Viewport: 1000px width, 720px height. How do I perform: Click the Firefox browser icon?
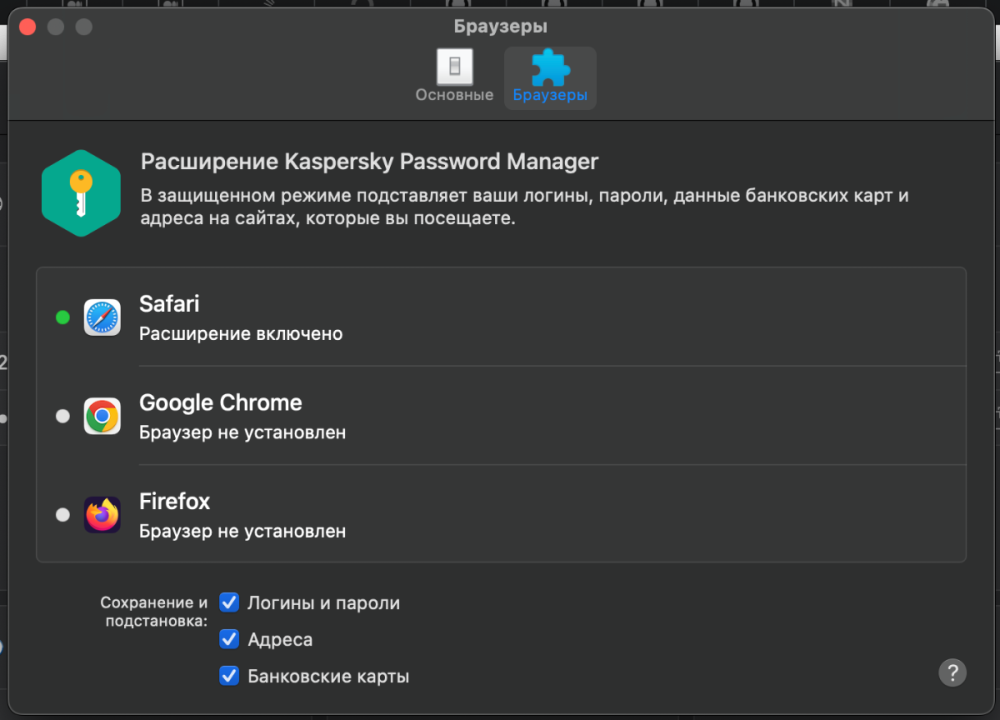102,515
